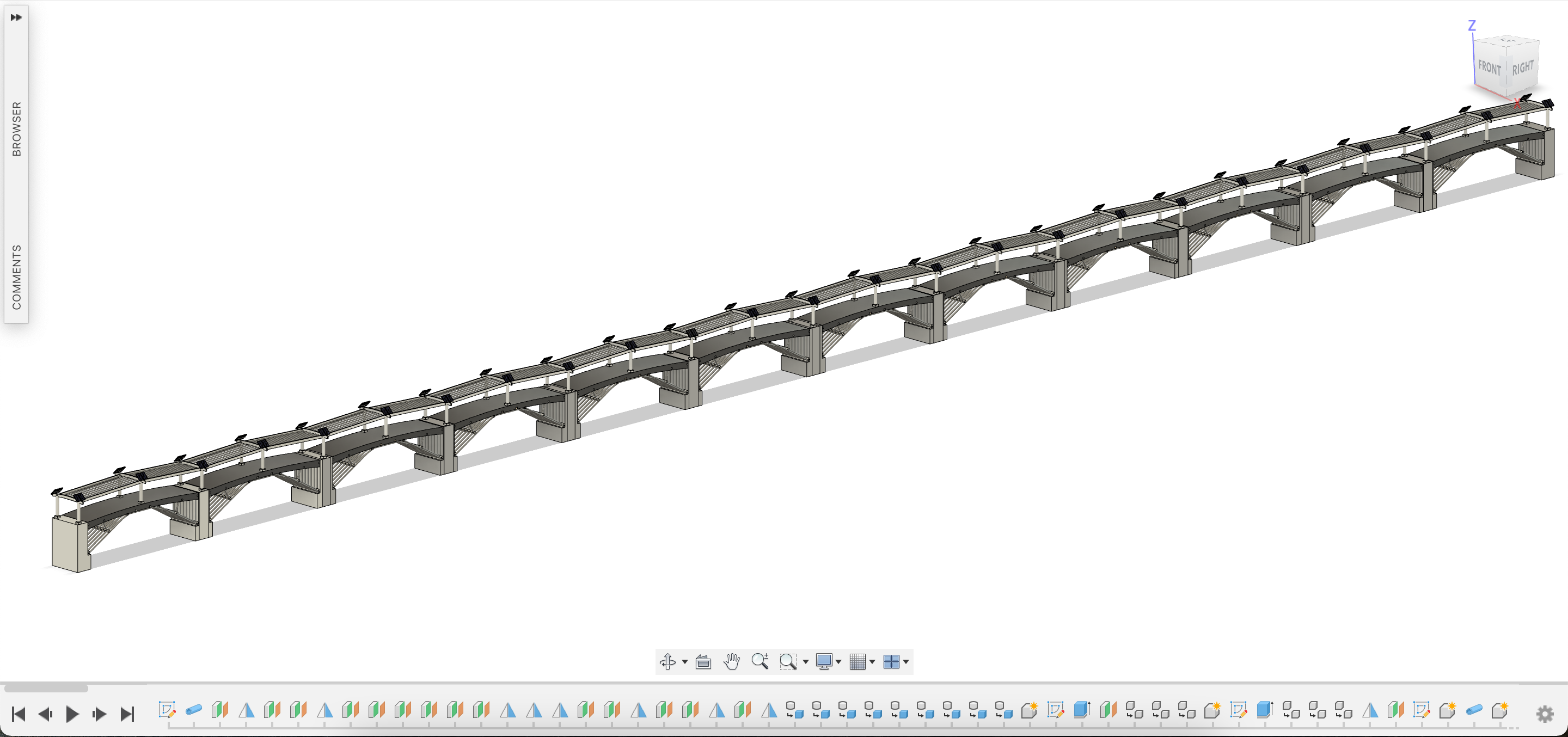
Task: Click the Look At camera icon
Action: 703,661
